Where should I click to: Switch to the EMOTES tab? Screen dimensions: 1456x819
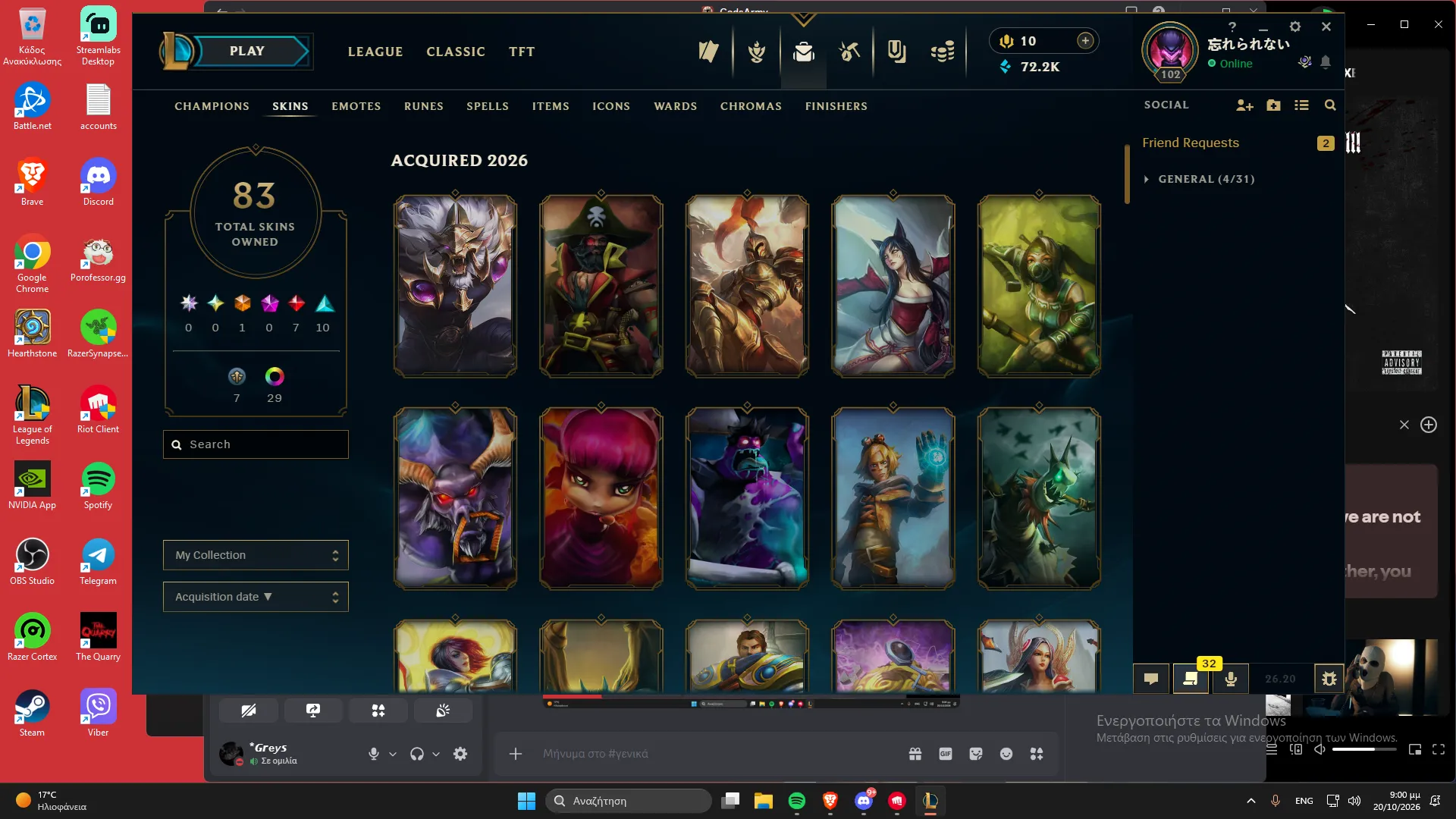point(356,106)
